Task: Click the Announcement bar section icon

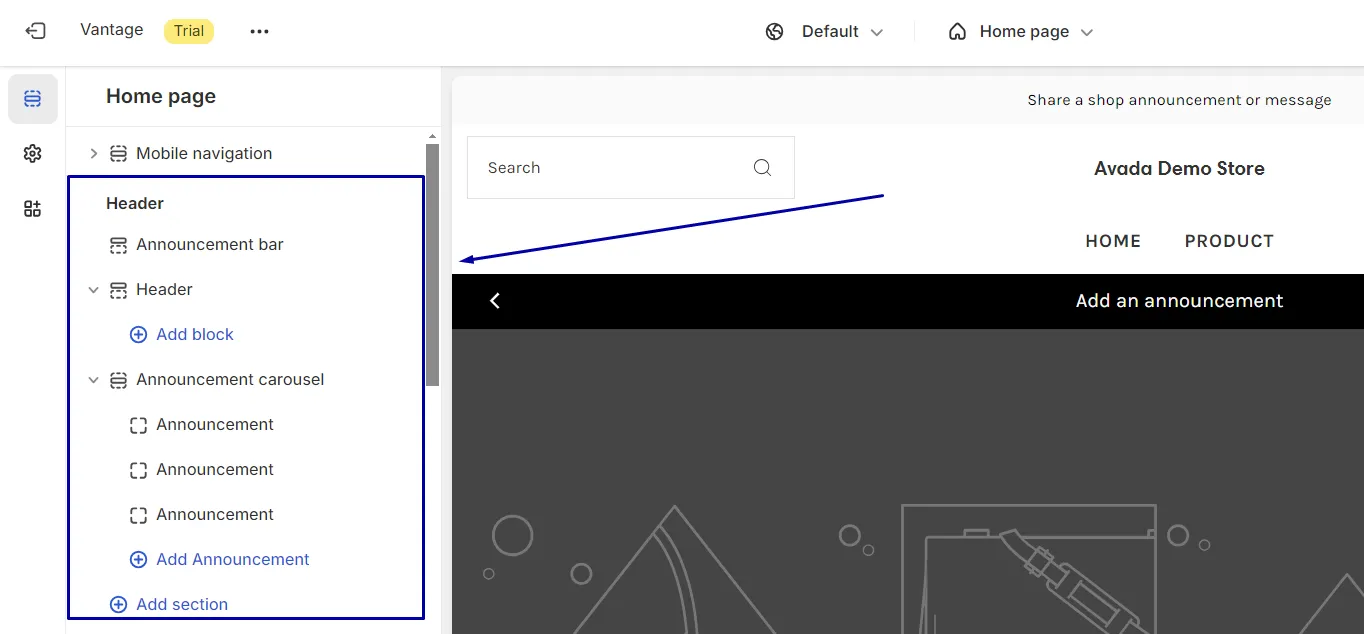Action: 118,245
